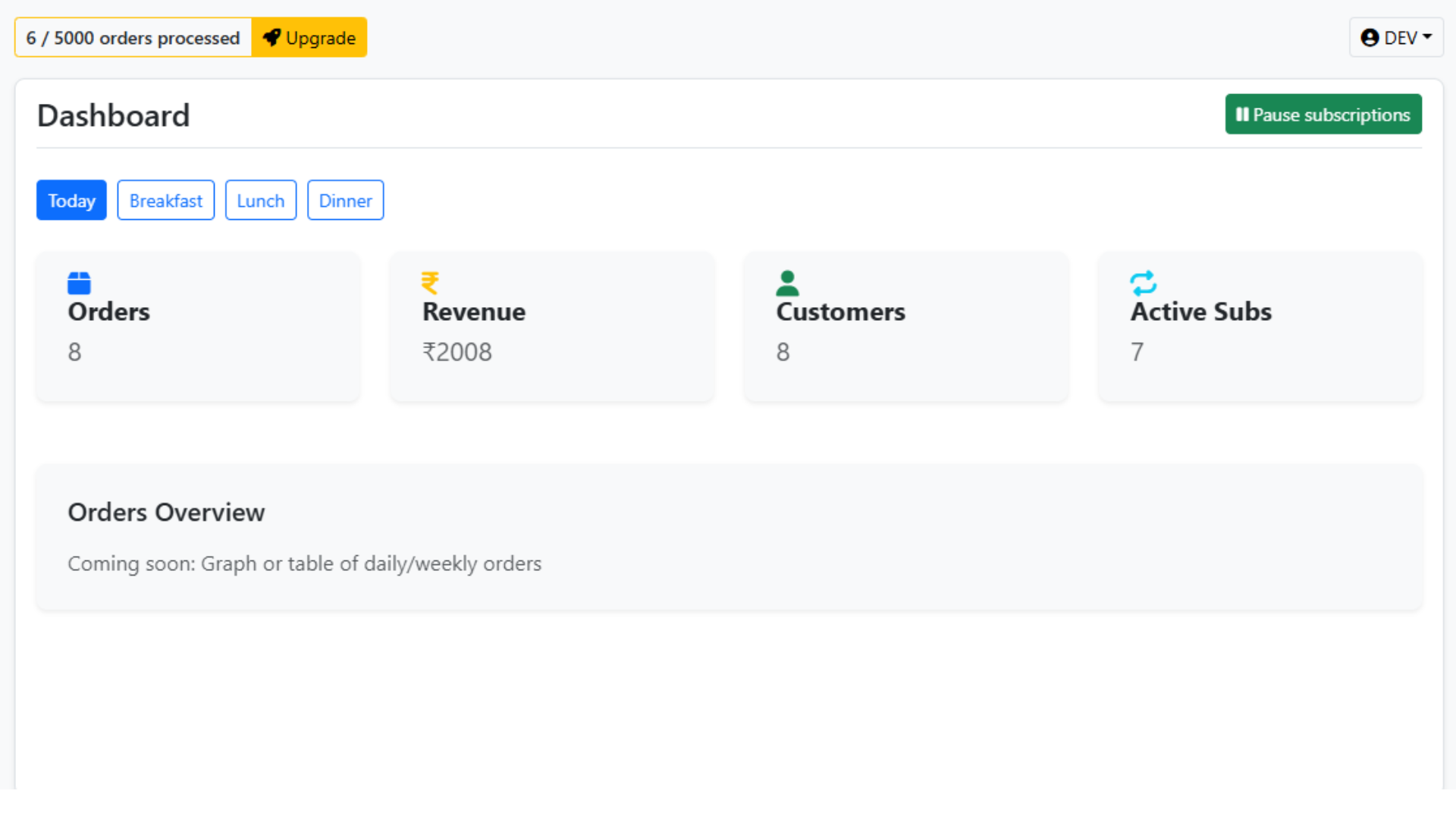Click the Orders count value under the Orders title

click(x=74, y=352)
